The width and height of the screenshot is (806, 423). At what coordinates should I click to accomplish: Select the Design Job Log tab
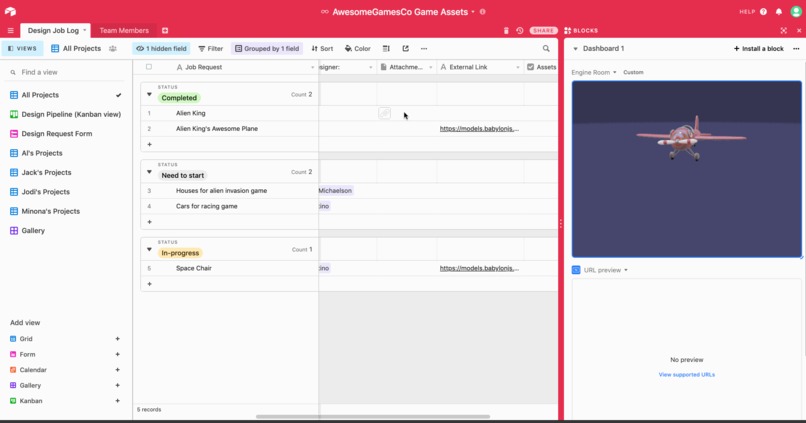(53, 30)
